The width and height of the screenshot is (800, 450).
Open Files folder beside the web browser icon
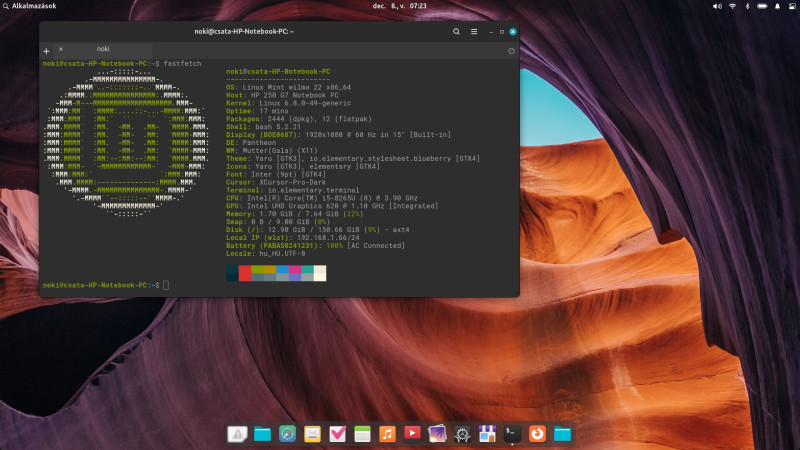pos(262,434)
